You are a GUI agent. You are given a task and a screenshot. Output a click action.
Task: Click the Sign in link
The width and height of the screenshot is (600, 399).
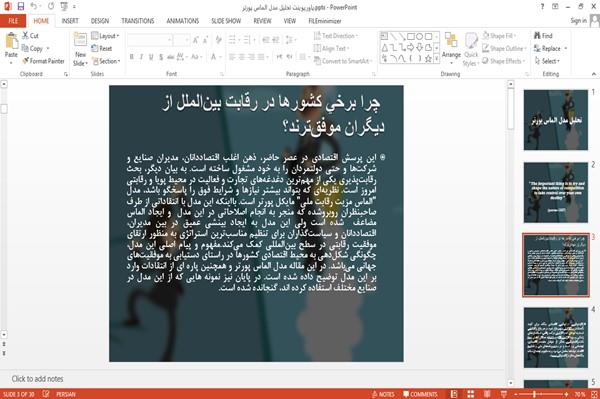click(578, 21)
